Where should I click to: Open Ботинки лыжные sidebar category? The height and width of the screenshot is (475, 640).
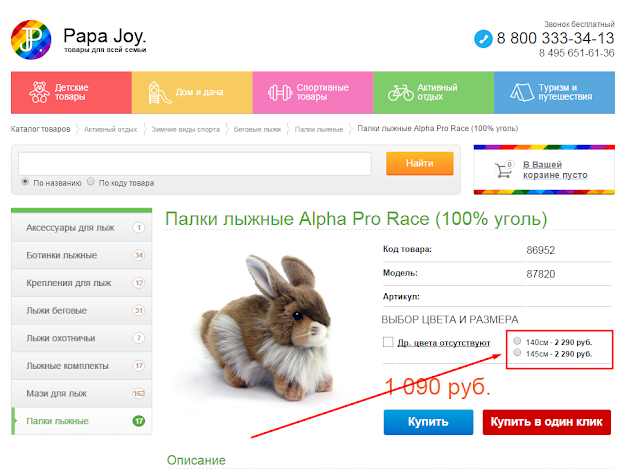82,255
